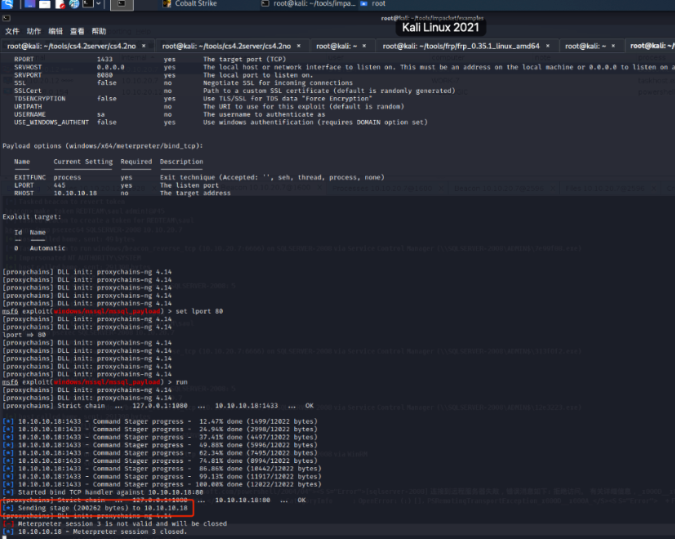Close the third tab root@kali: ~
The height and width of the screenshot is (539, 675).
(x=364, y=46)
